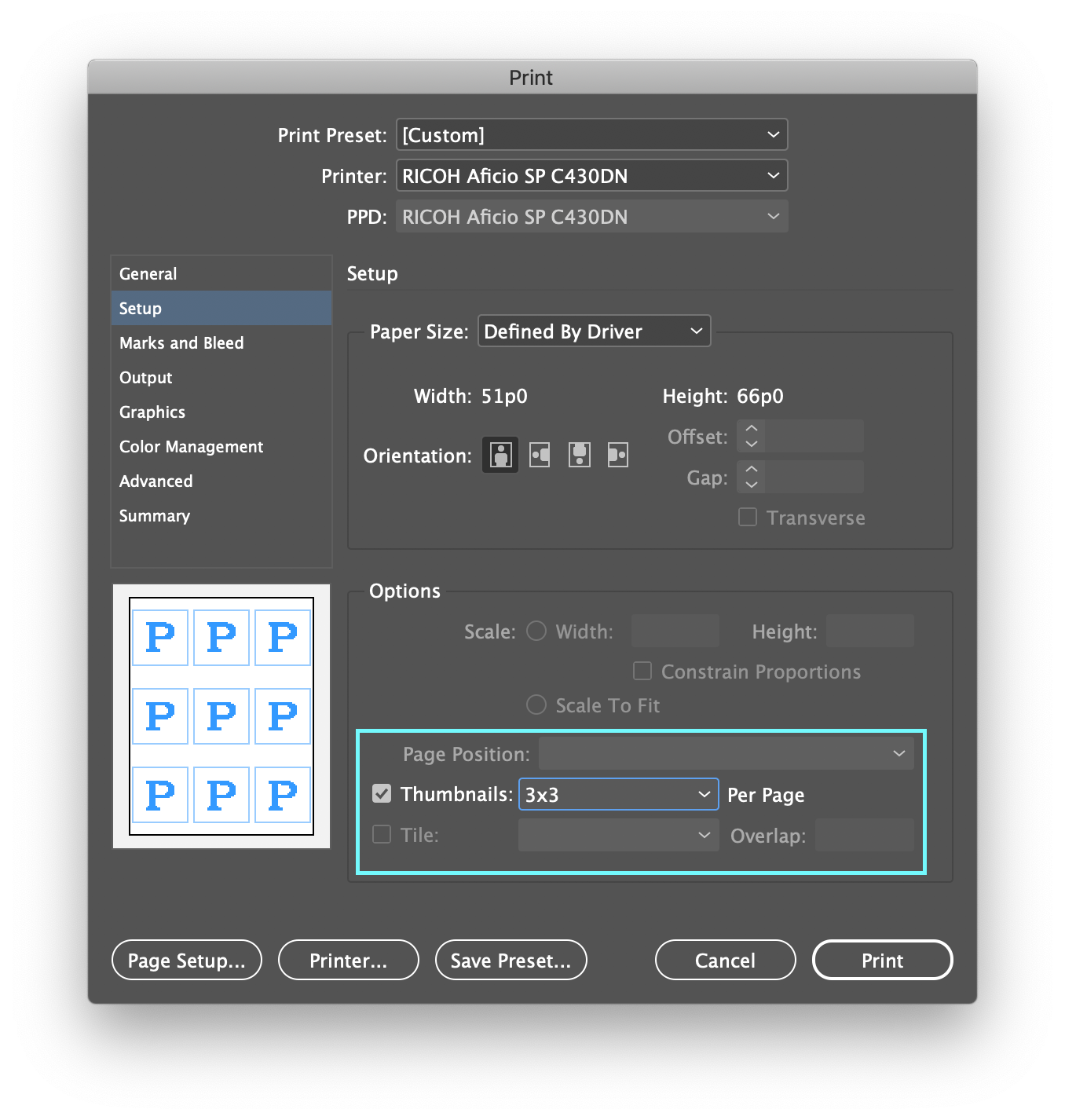Open the PPD dropdown
This screenshot has height=1120, width=1065.
(x=592, y=216)
